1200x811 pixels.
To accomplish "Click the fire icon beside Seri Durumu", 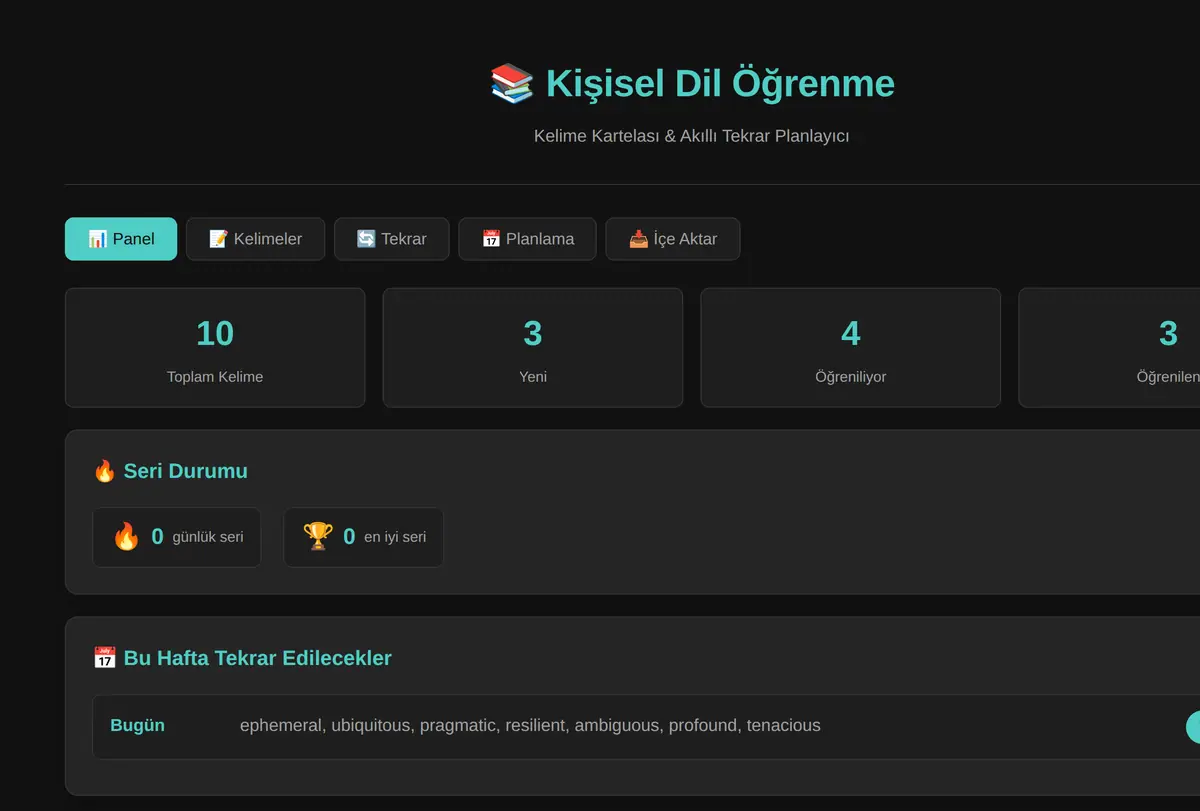I will (x=104, y=471).
